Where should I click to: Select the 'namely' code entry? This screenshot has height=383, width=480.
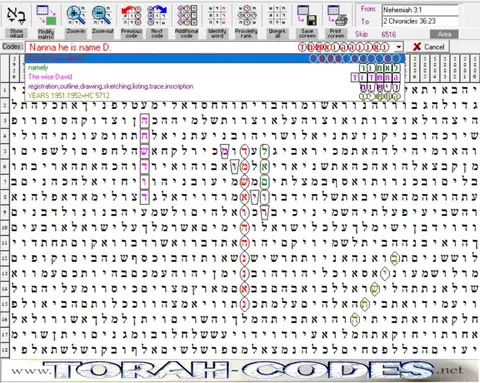(x=215, y=68)
